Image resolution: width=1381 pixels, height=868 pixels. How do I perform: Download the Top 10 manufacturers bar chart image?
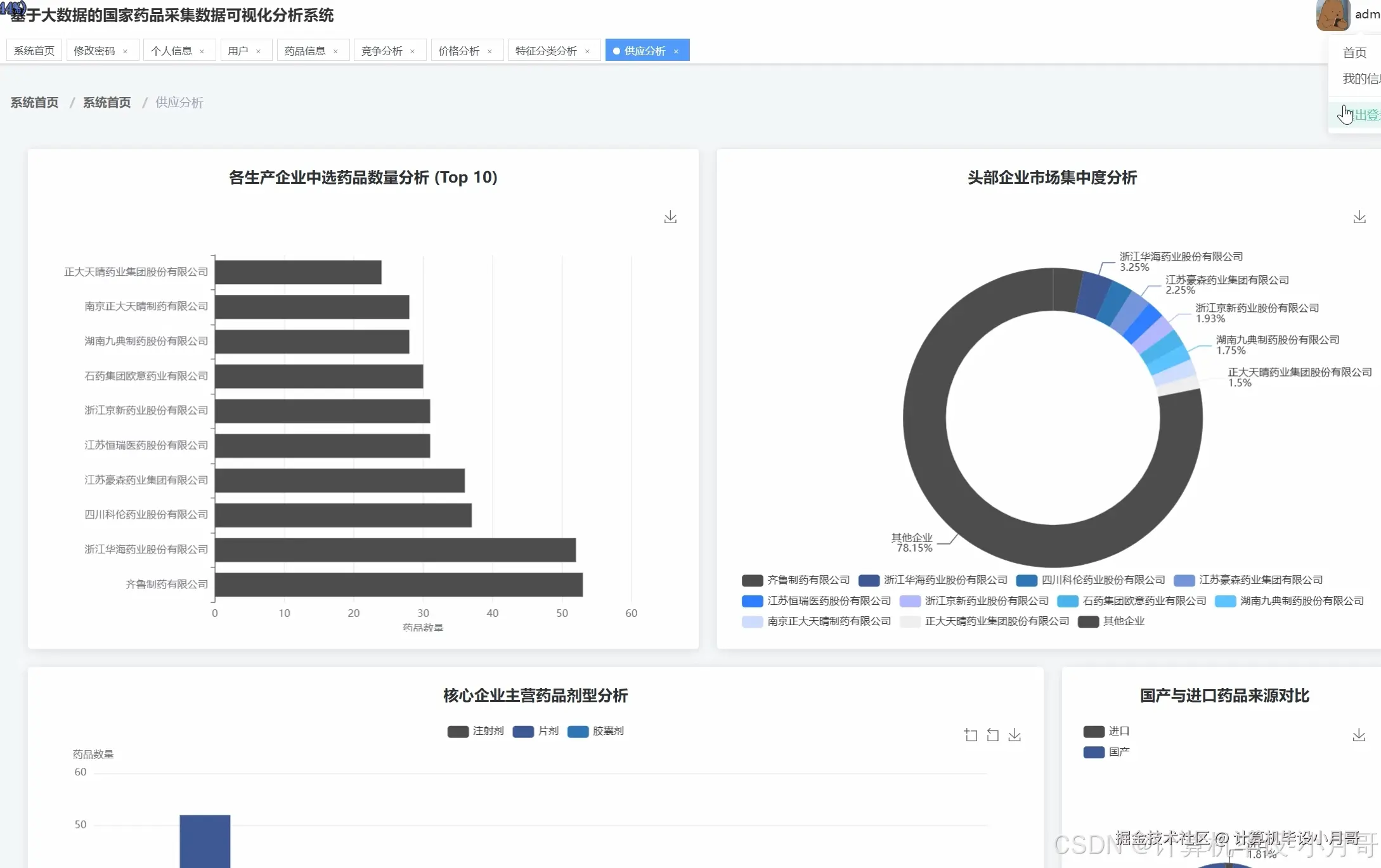click(670, 217)
